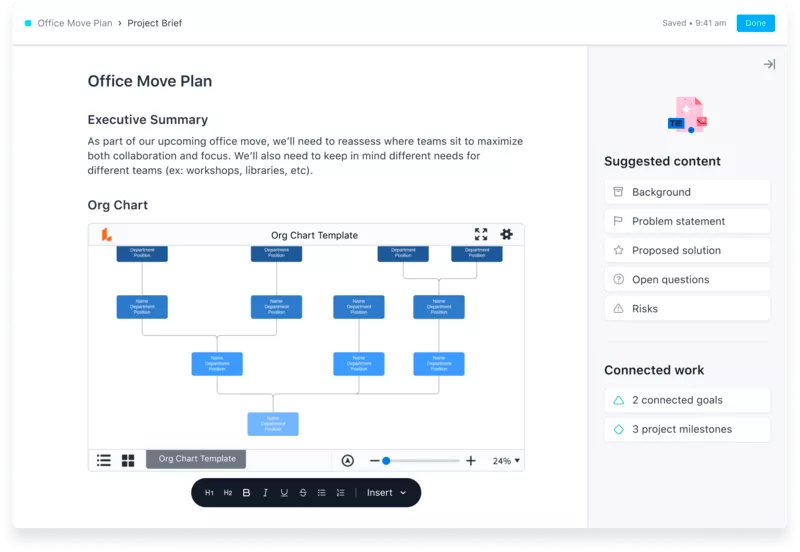Go to Office Move Plan breadcrumb
The width and height of the screenshot is (800, 552).
(74, 23)
